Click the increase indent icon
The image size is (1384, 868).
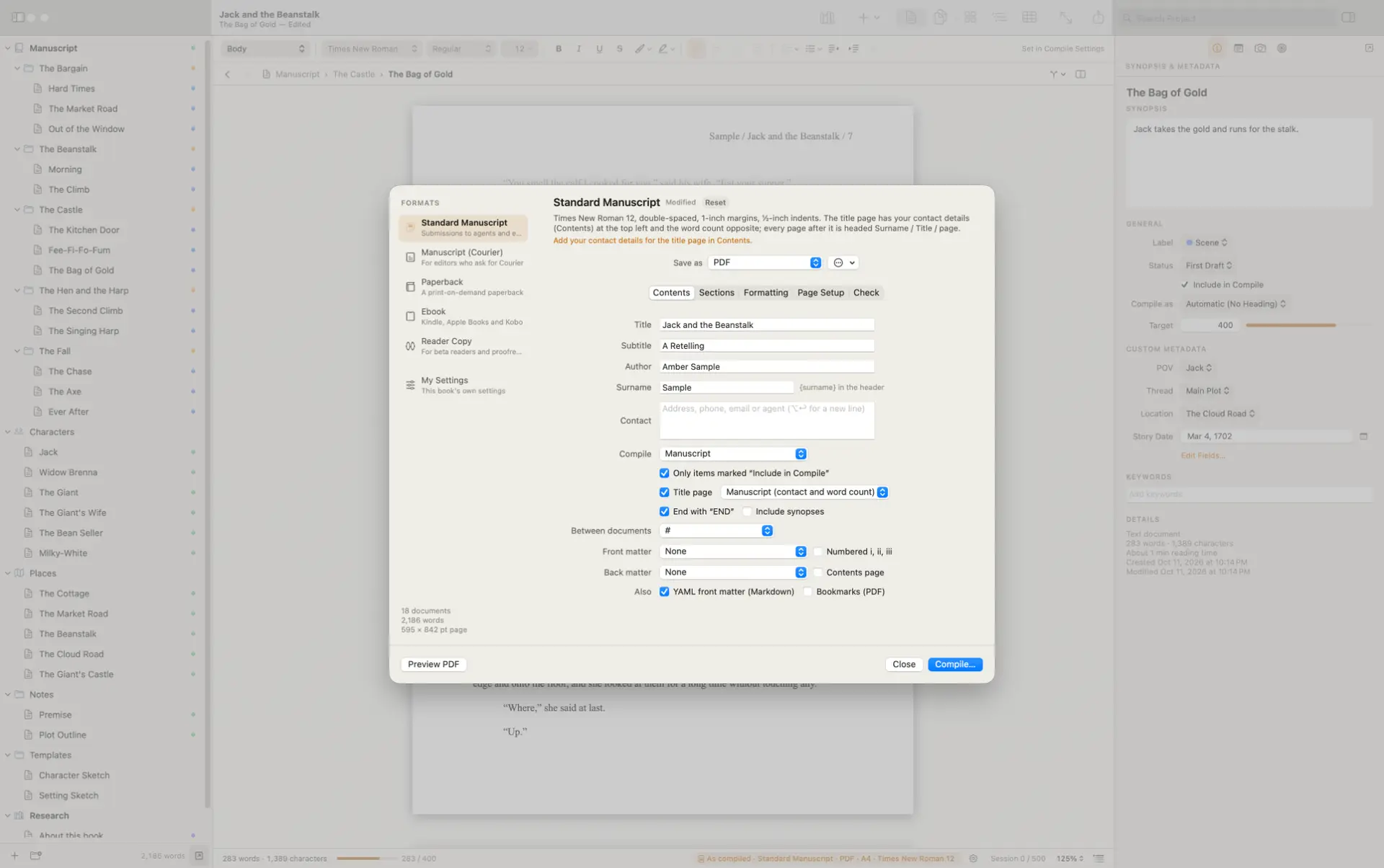pos(853,48)
